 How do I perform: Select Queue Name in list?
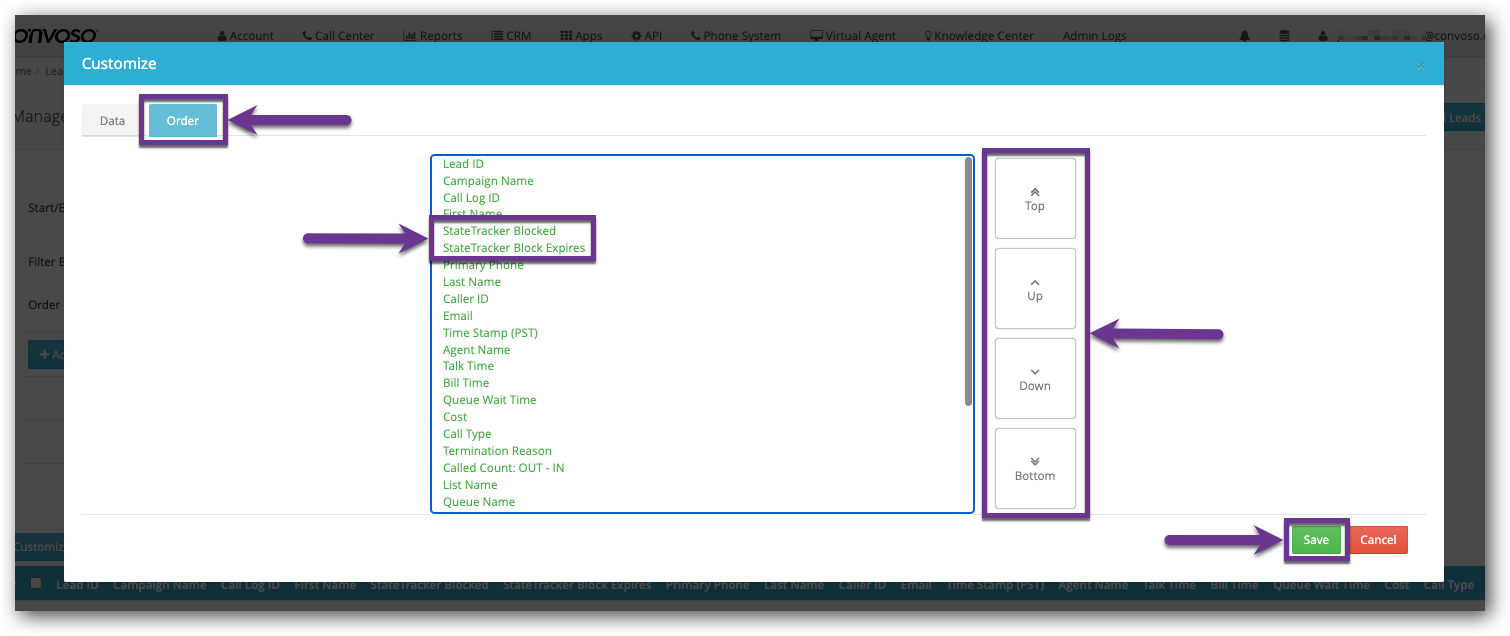click(479, 502)
